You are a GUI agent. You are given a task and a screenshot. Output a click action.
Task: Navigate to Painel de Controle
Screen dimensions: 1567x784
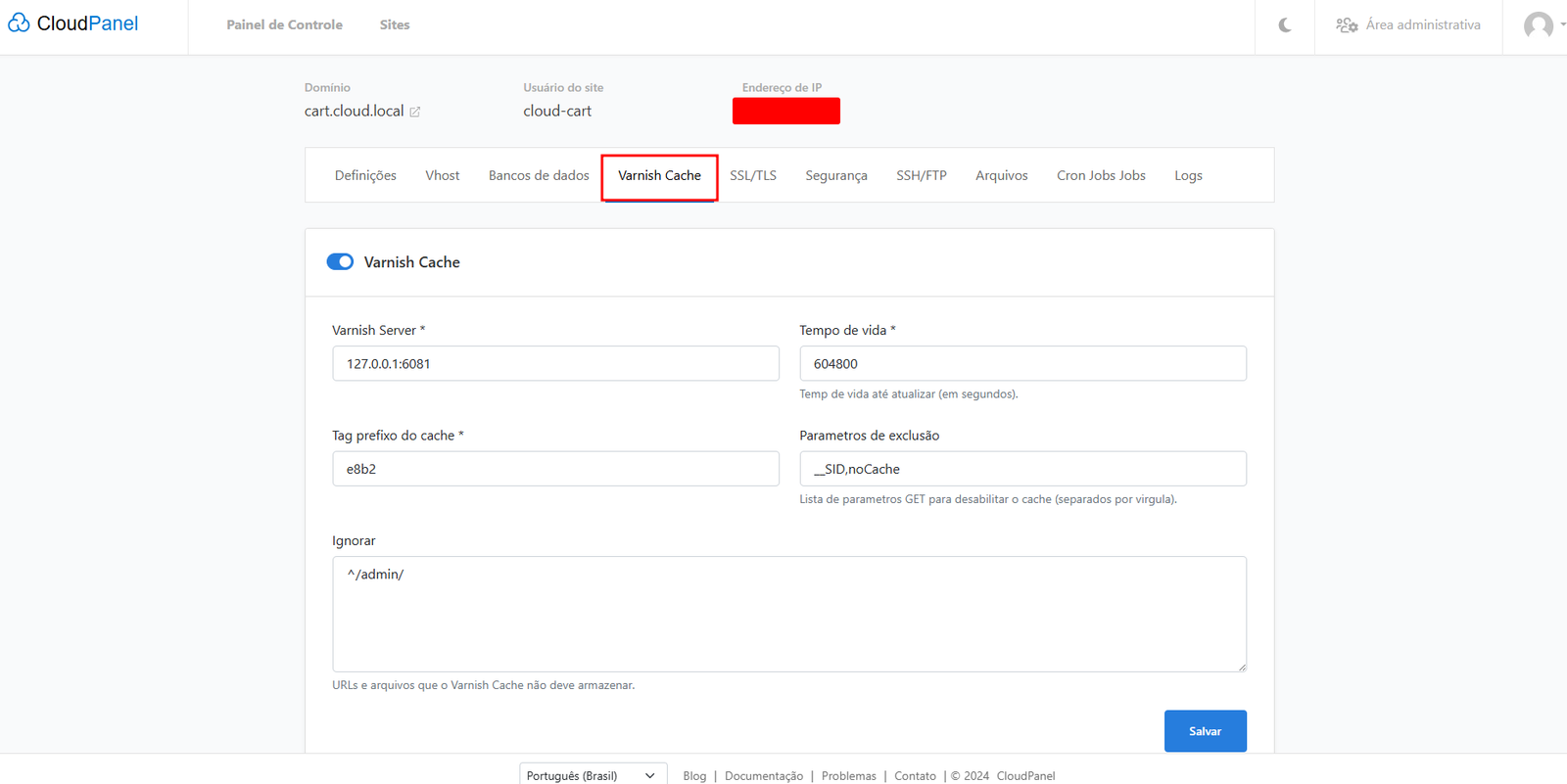[x=284, y=25]
